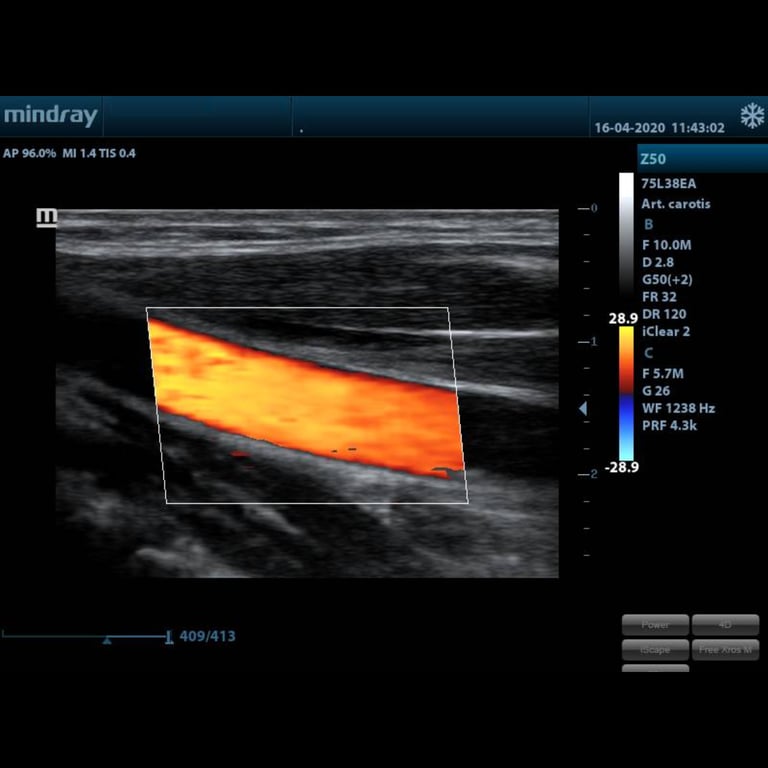768x768 pixels.
Task: Click the PRF 4.3k value
Action: (669, 425)
